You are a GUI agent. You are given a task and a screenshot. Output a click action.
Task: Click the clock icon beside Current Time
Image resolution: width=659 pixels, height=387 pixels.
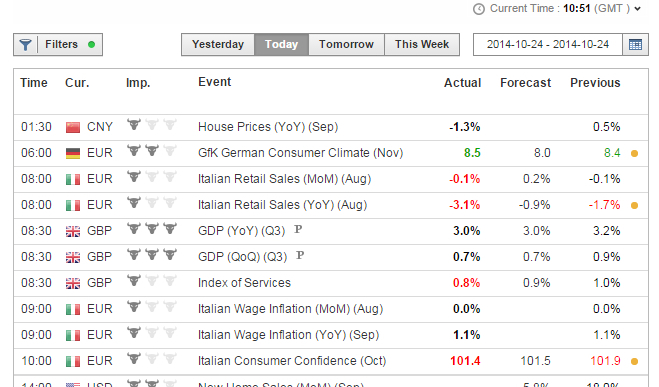[479, 9]
